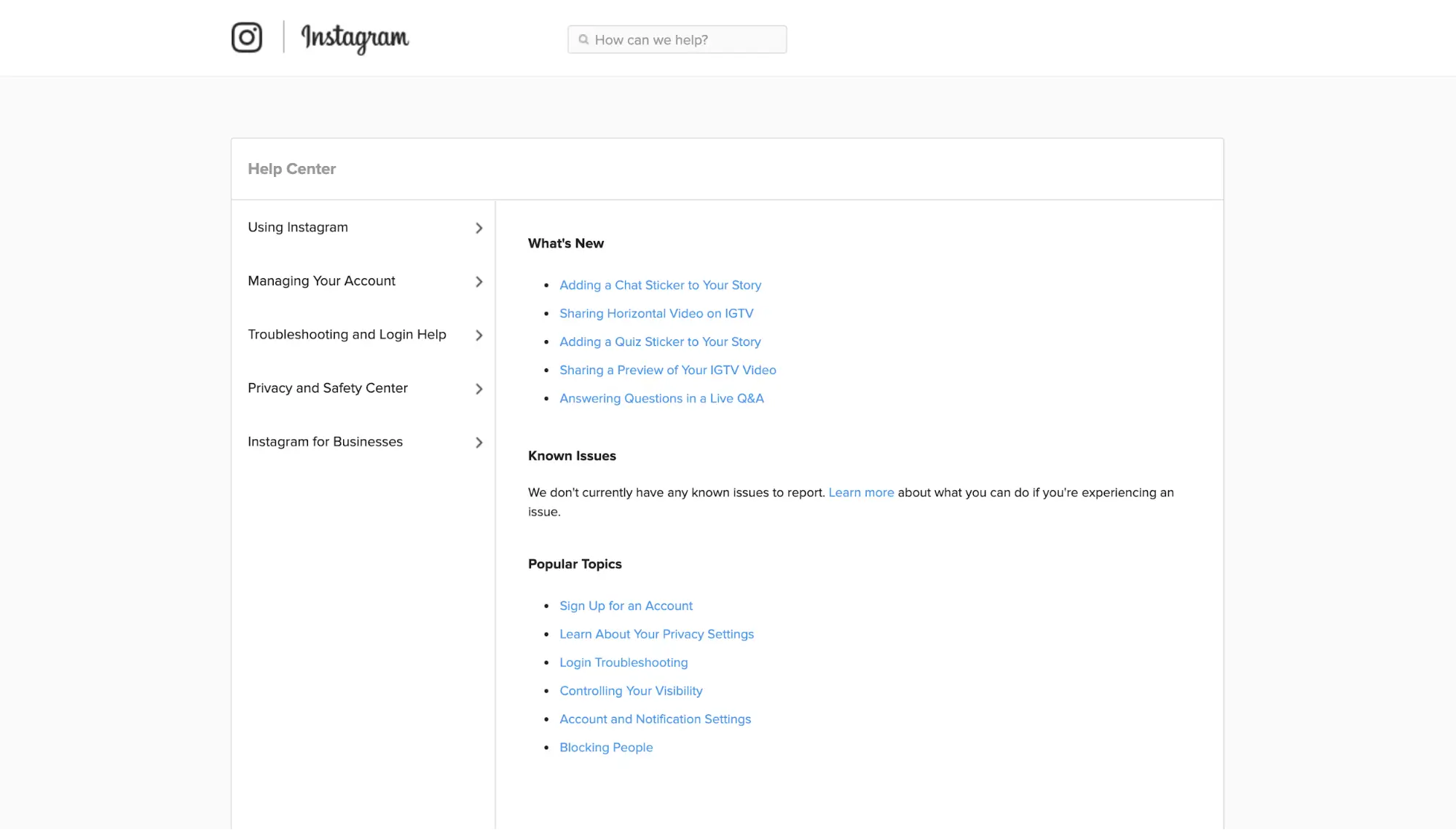Click the chevron arrow on Instagram for Businesses
The width and height of the screenshot is (1456, 830).
479,441
